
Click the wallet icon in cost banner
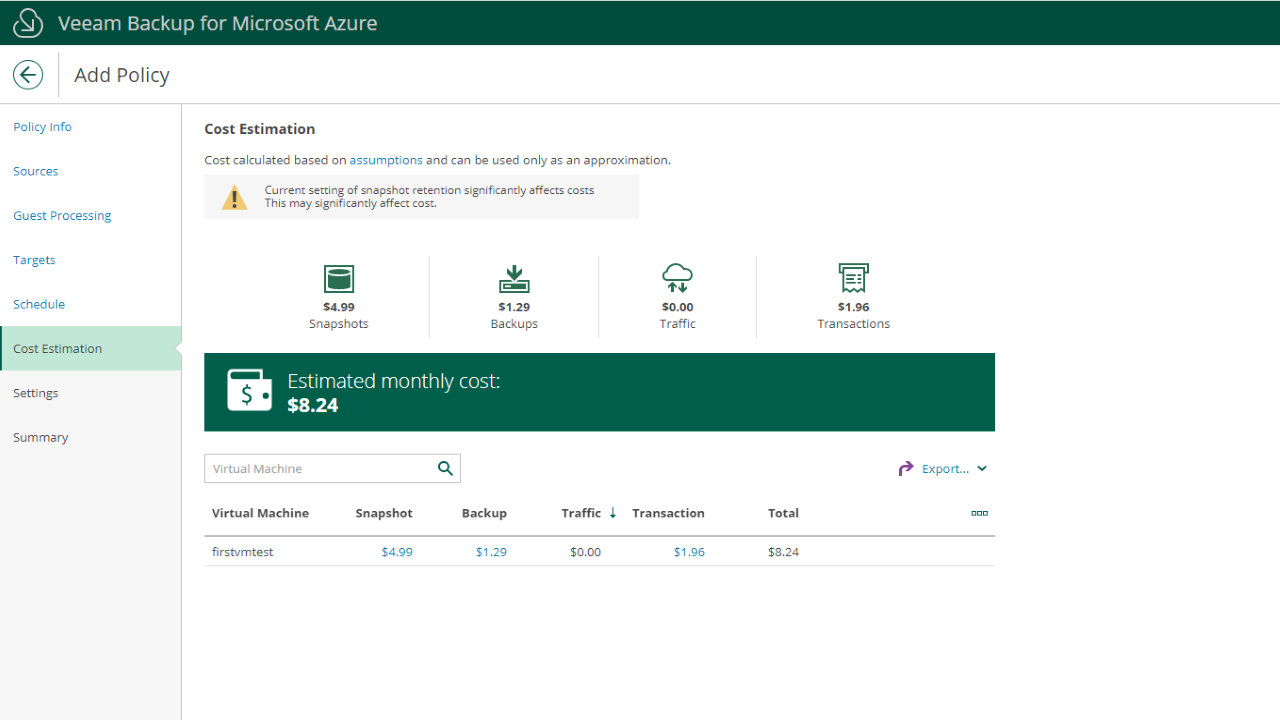[x=249, y=391]
